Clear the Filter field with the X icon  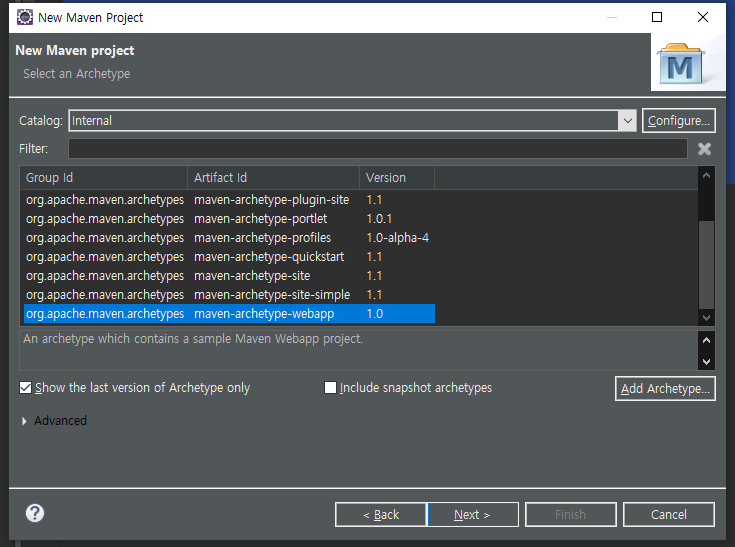coord(704,149)
